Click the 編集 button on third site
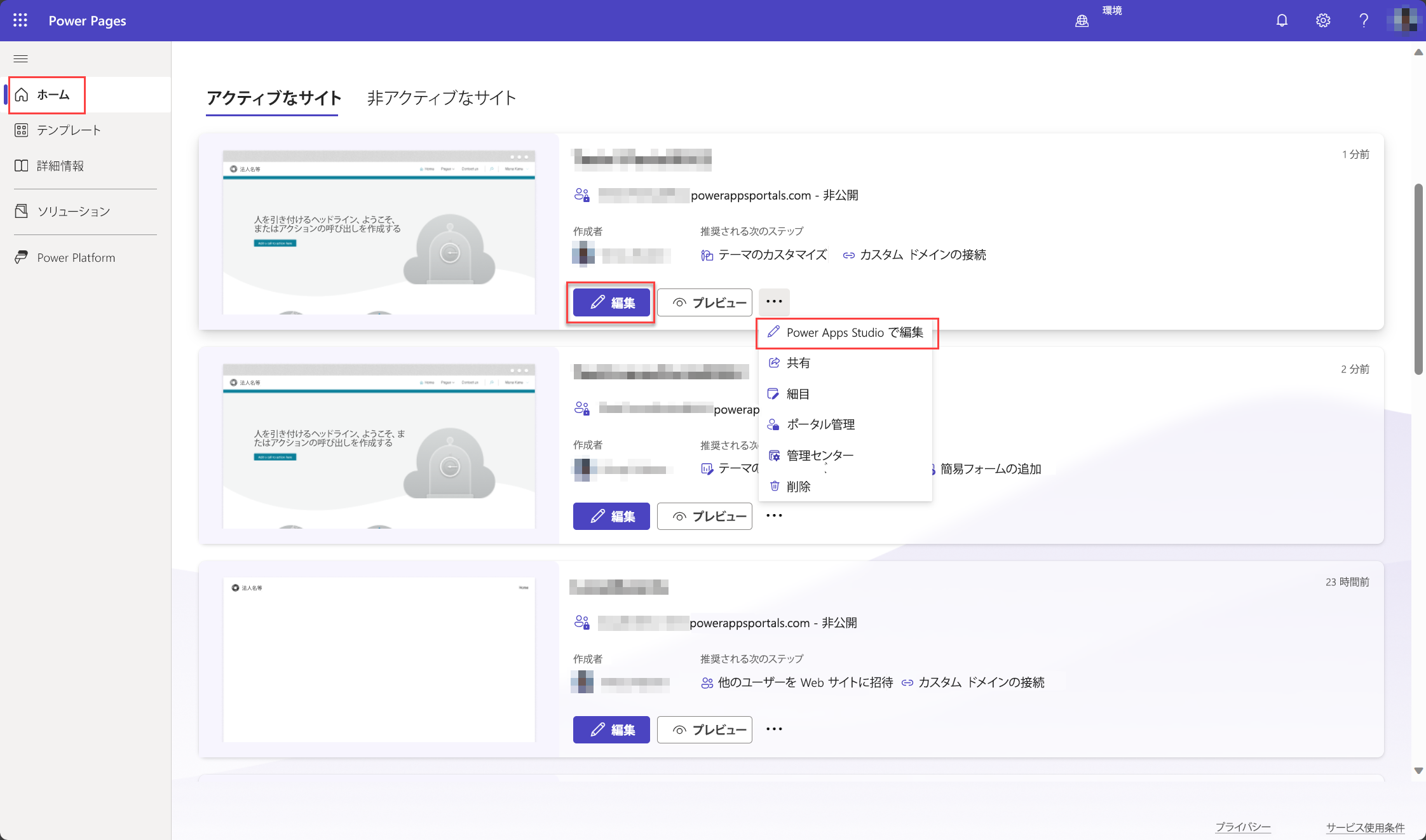The width and height of the screenshot is (1426, 840). (x=611, y=729)
